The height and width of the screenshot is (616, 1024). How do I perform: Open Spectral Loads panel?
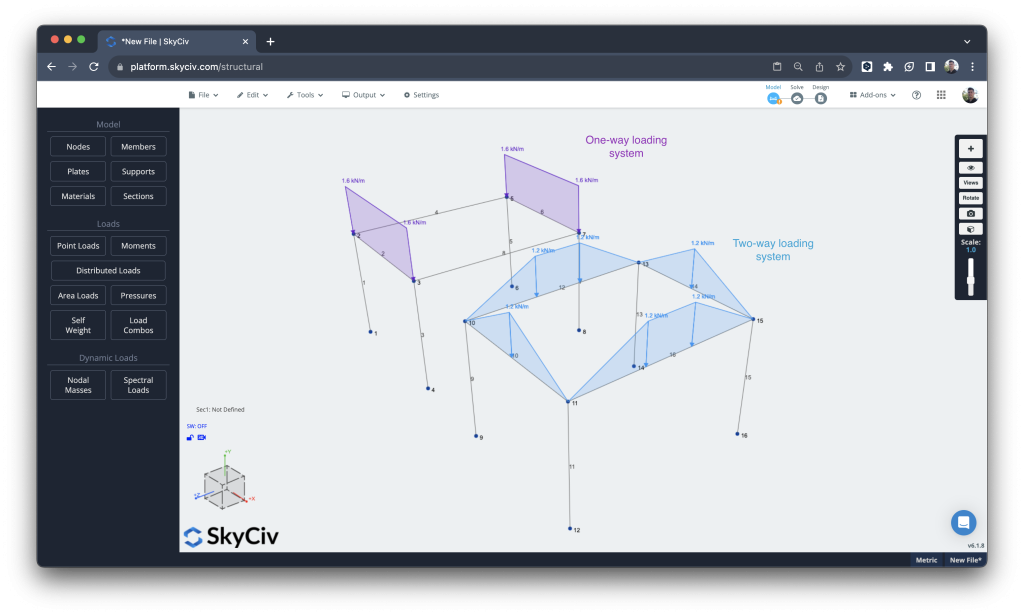pos(138,385)
